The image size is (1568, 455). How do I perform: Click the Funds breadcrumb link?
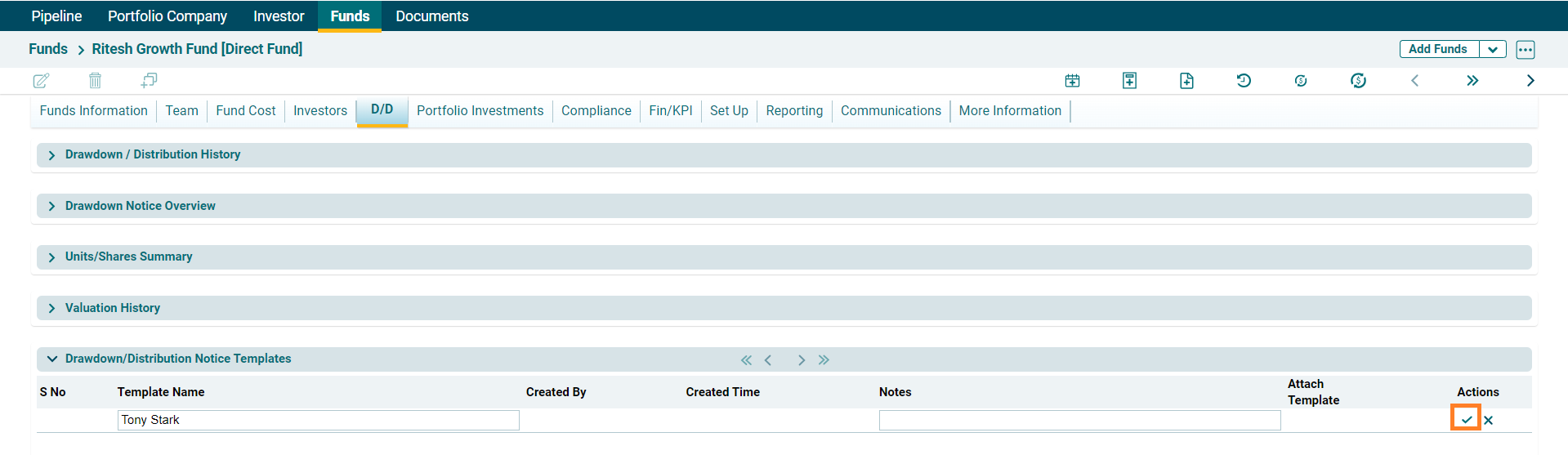point(48,49)
